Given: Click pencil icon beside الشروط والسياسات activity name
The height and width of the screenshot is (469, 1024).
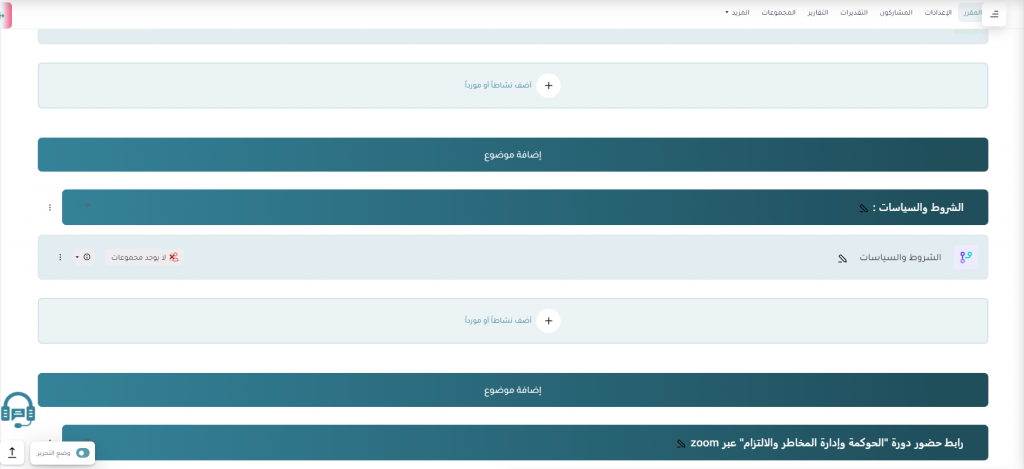Looking at the screenshot, I should (843, 258).
